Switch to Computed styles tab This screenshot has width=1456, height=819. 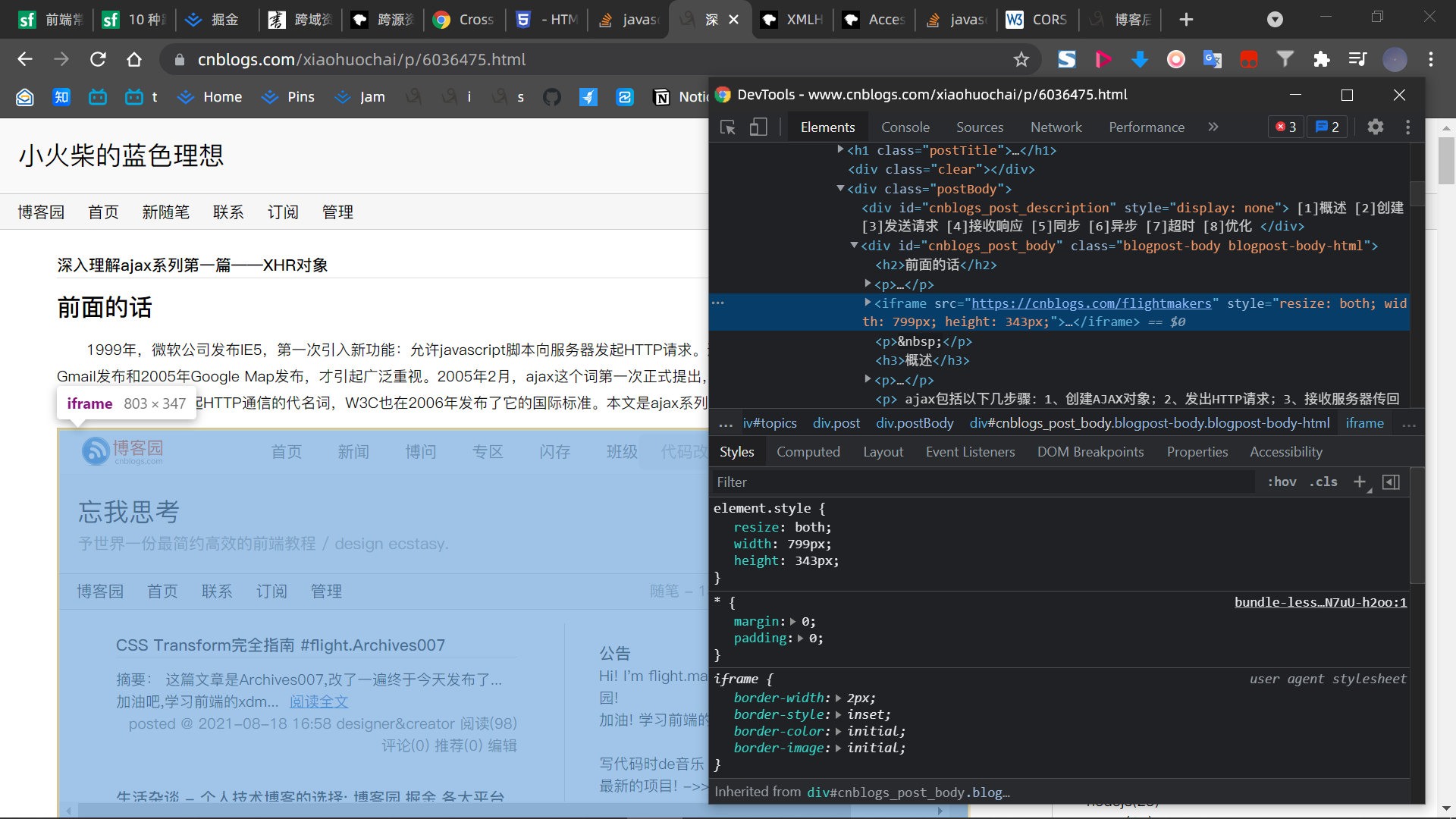(x=808, y=452)
